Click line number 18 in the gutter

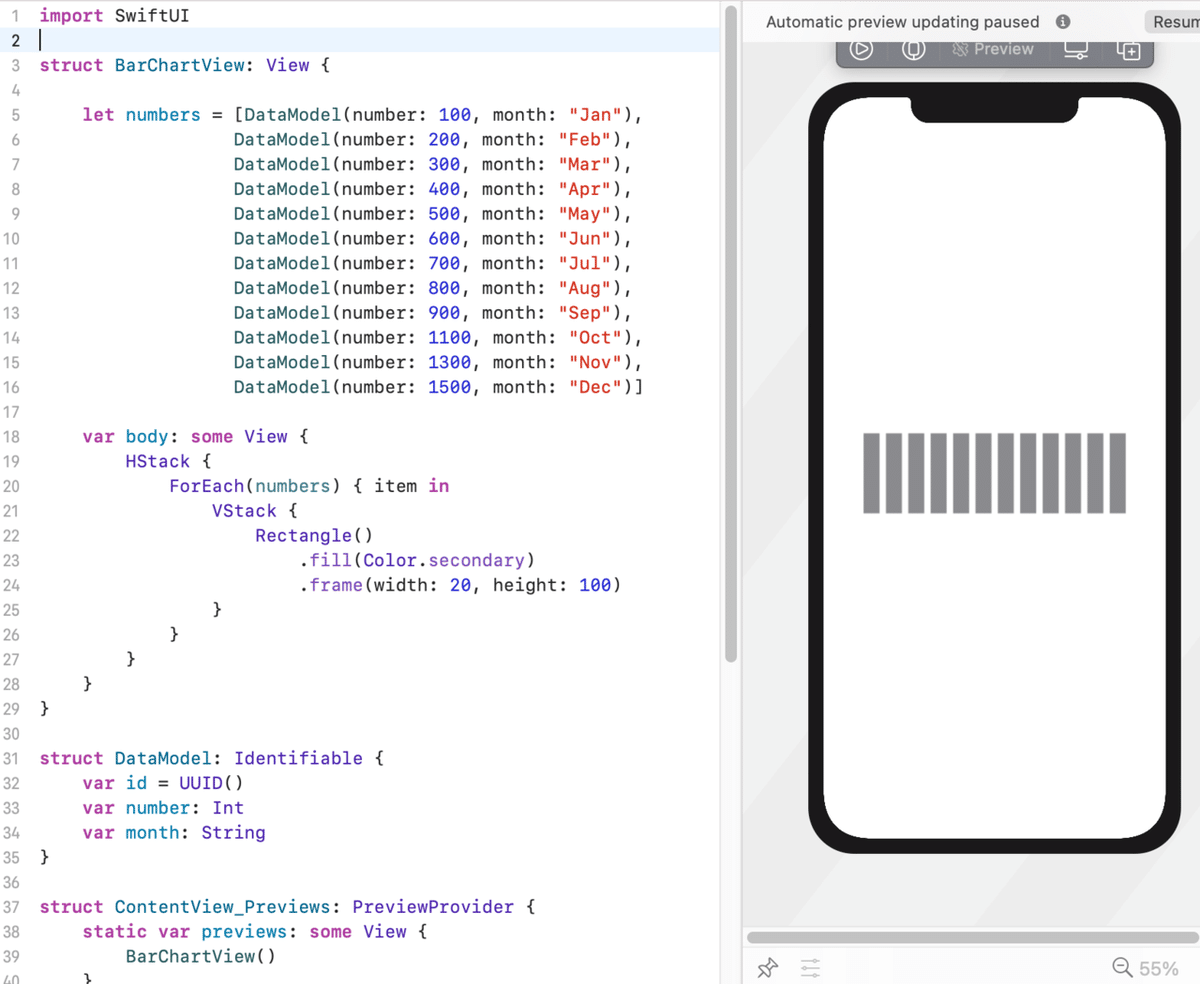point(11,437)
